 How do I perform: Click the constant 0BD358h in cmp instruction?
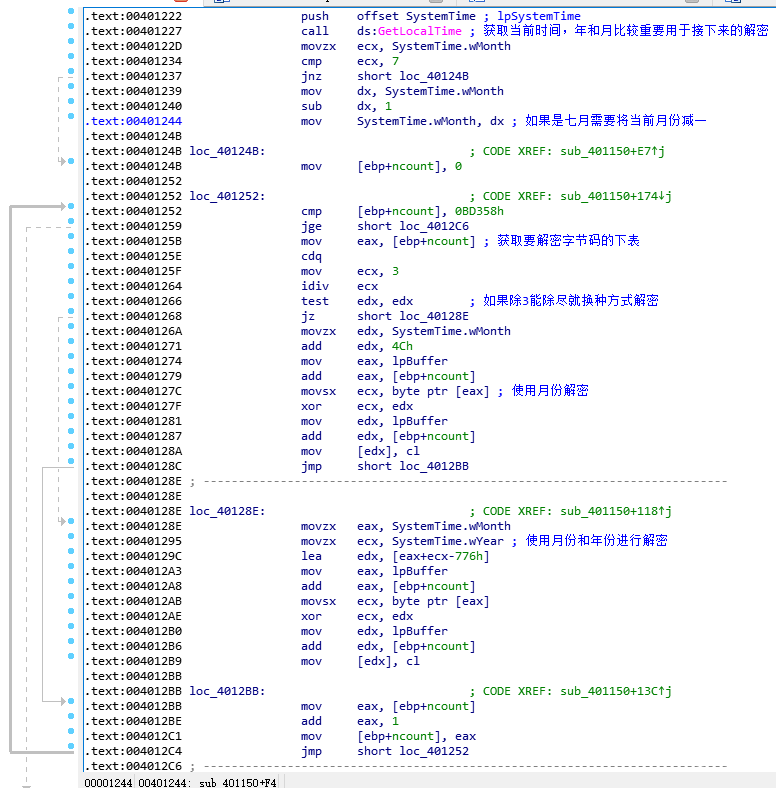point(479,212)
